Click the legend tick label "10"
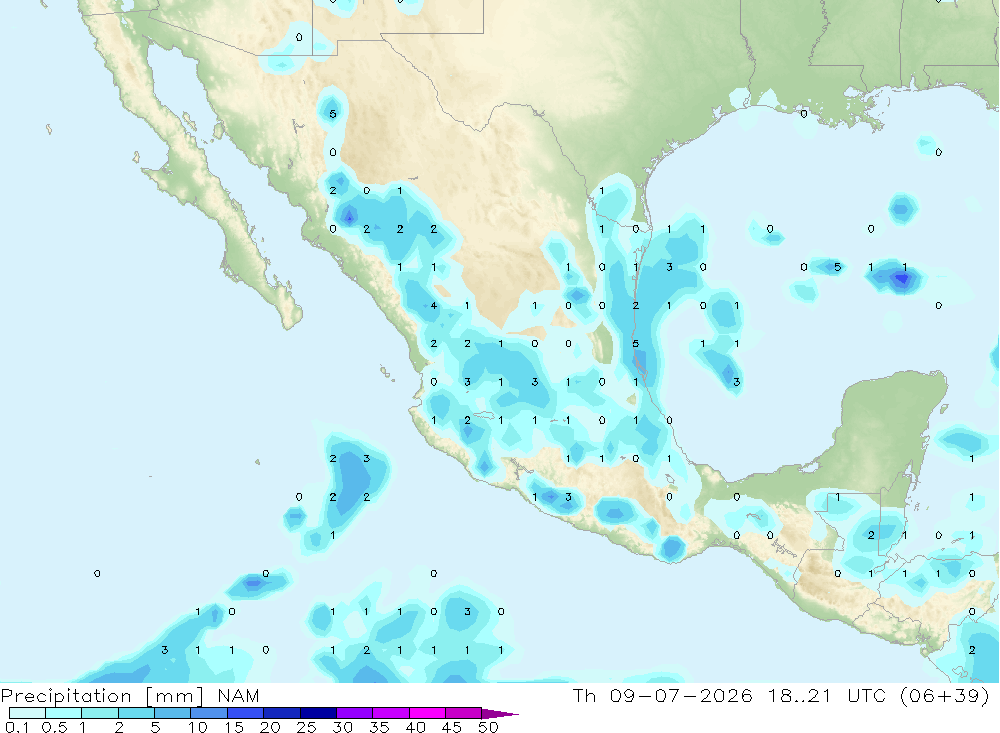 [198, 727]
